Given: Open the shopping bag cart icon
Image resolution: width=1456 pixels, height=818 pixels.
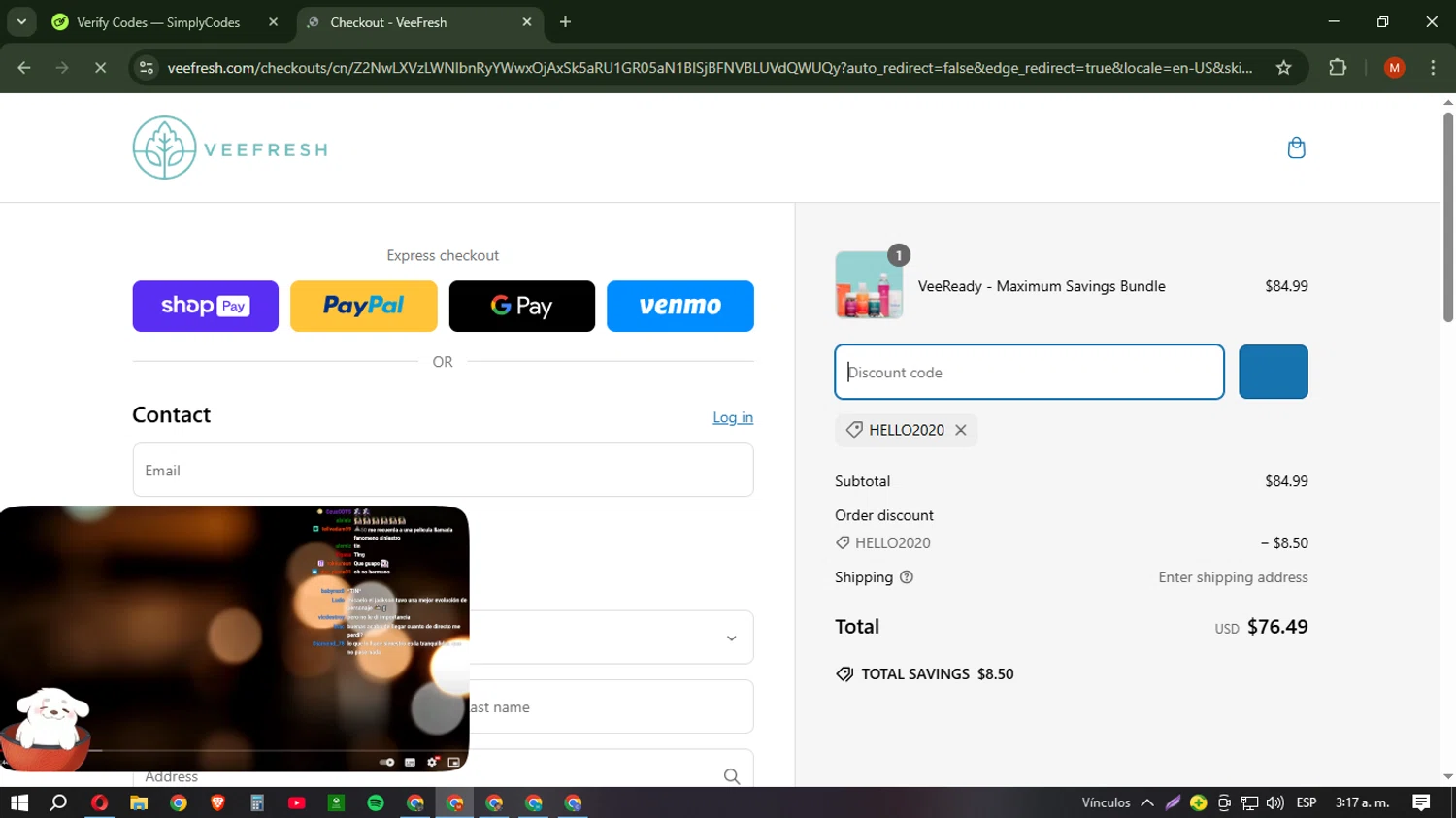Looking at the screenshot, I should pyautogui.click(x=1296, y=148).
